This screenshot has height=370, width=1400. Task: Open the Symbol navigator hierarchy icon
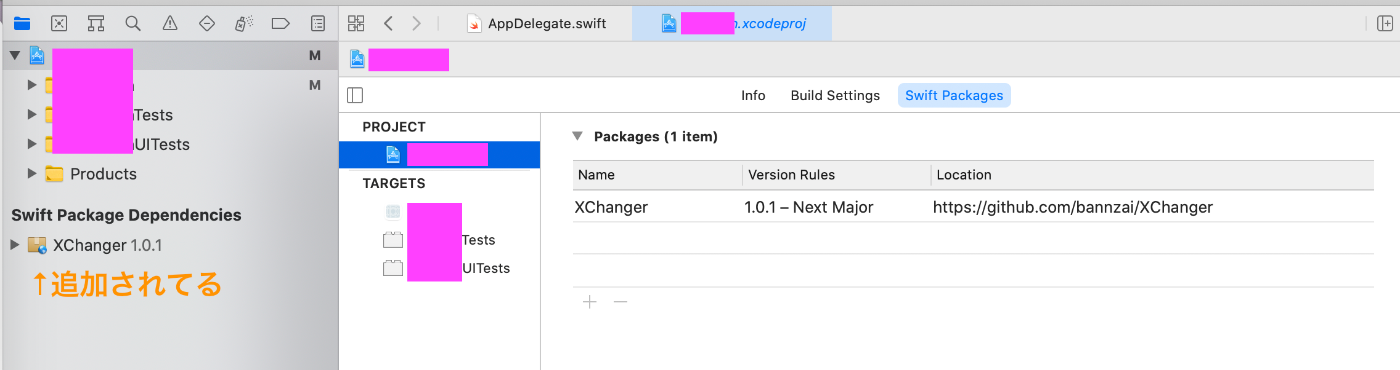pyautogui.click(x=96, y=23)
